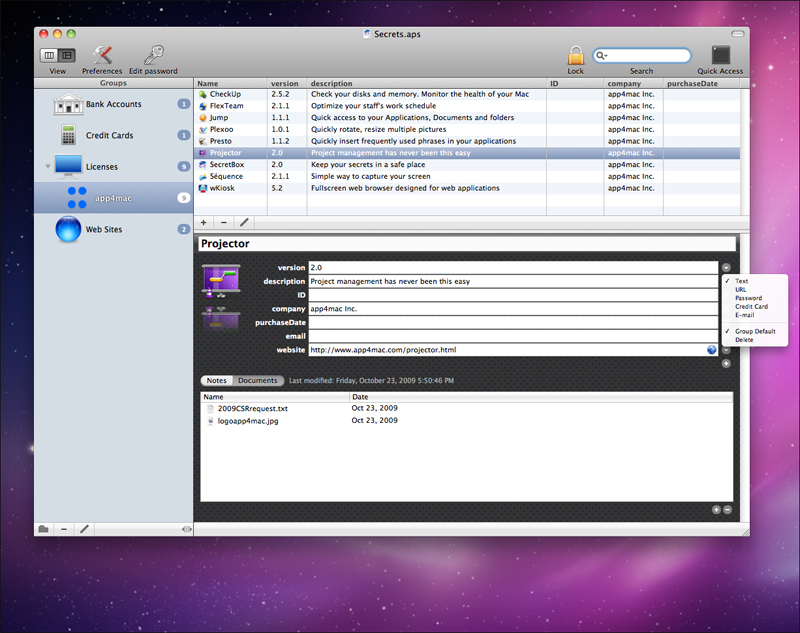Screen dimensions: 800x633
Task: Select the Séquence entry icon
Action: pos(203,176)
